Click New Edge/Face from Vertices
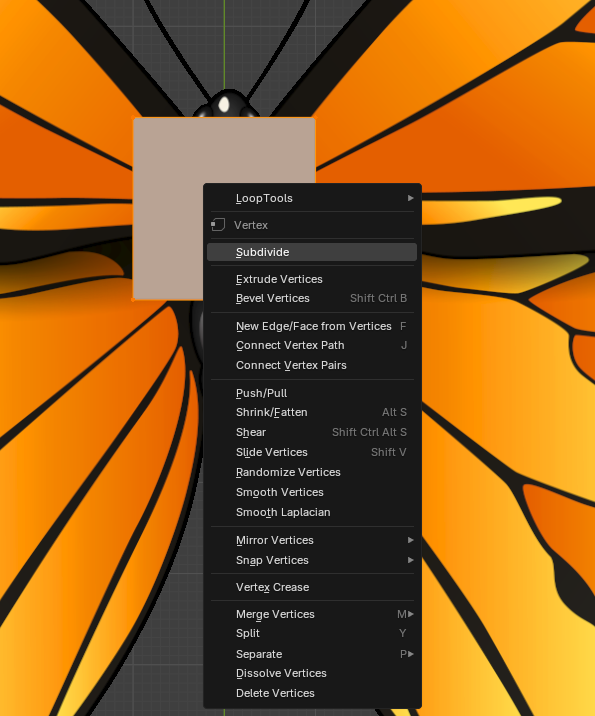 pos(312,326)
